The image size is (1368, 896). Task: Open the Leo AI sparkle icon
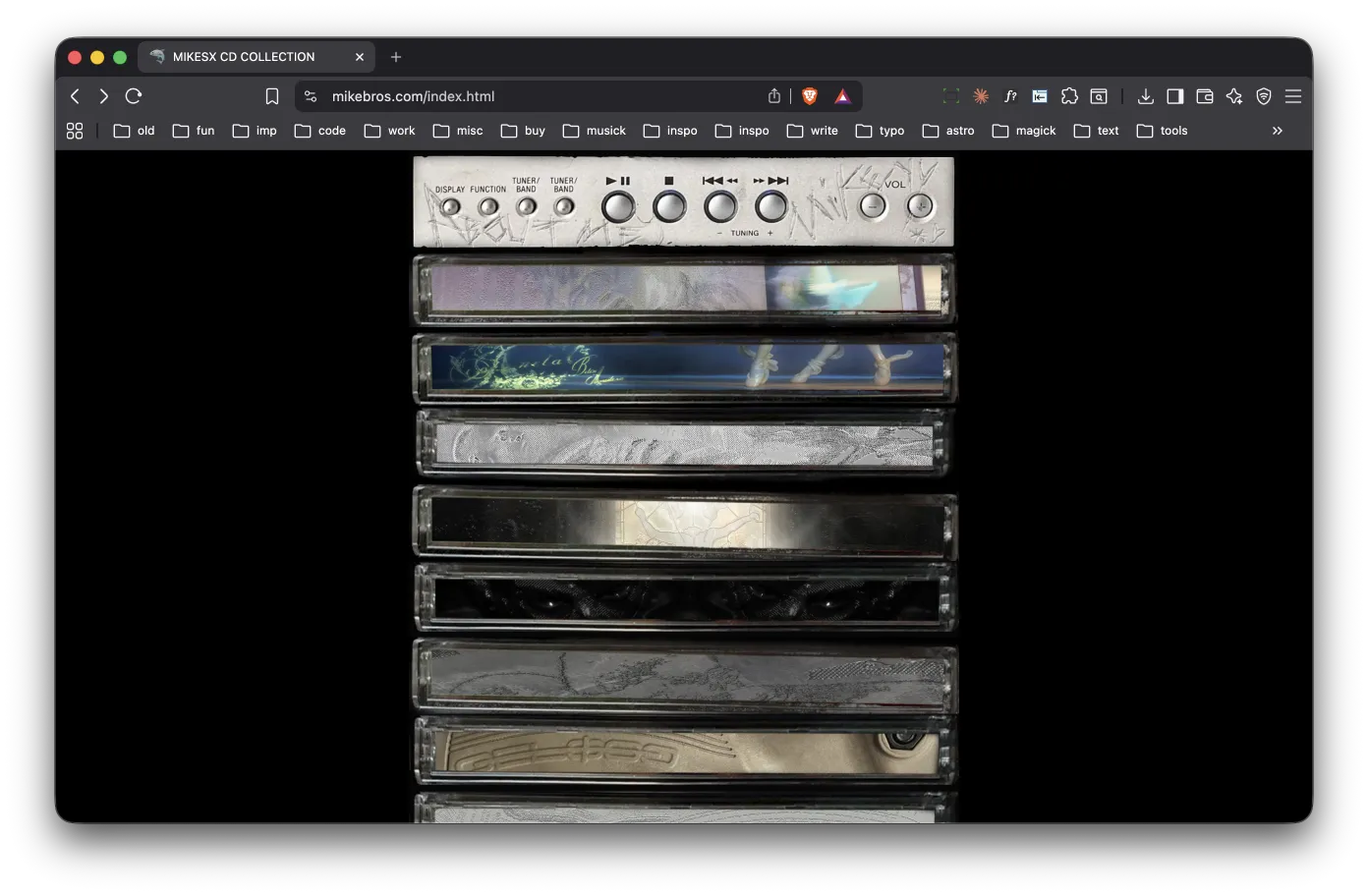click(x=1234, y=96)
